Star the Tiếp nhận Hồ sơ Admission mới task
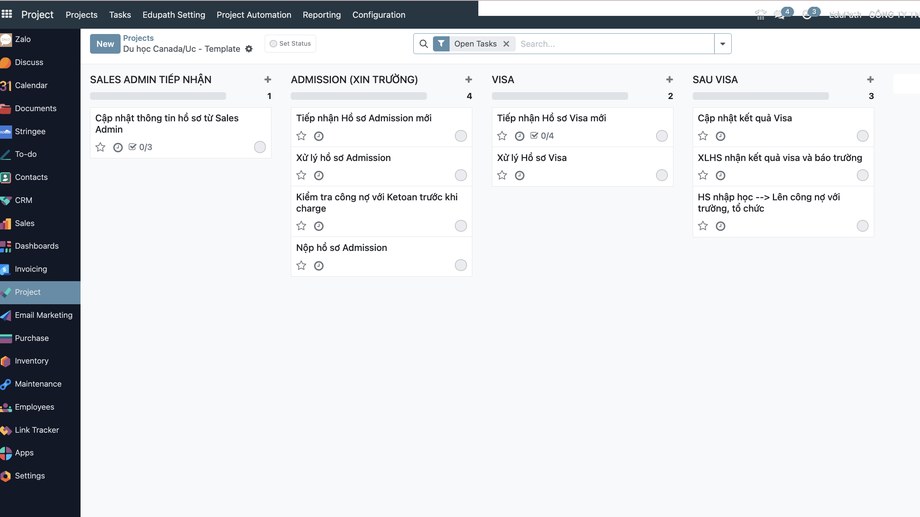The width and height of the screenshot is (920, 517). tap(301, 136)
